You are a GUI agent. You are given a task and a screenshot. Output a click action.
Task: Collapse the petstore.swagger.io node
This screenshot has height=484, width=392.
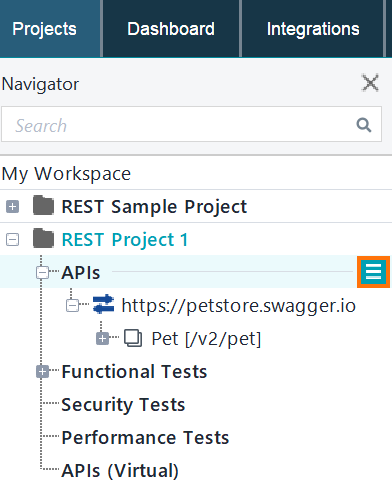click(x=72, y=305)
